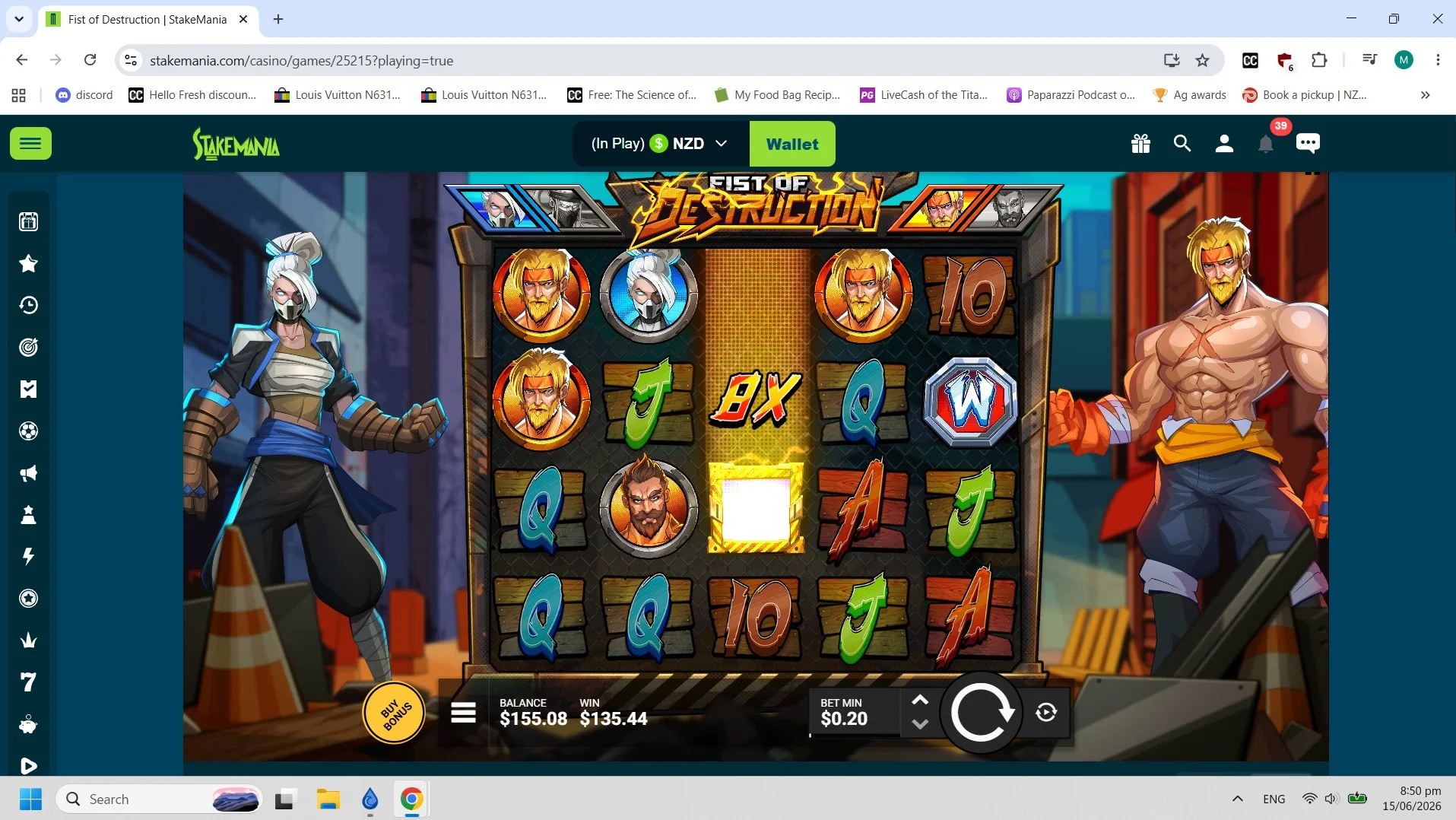Open a new browser tab
1456x820 pixels.
(278, 19)
